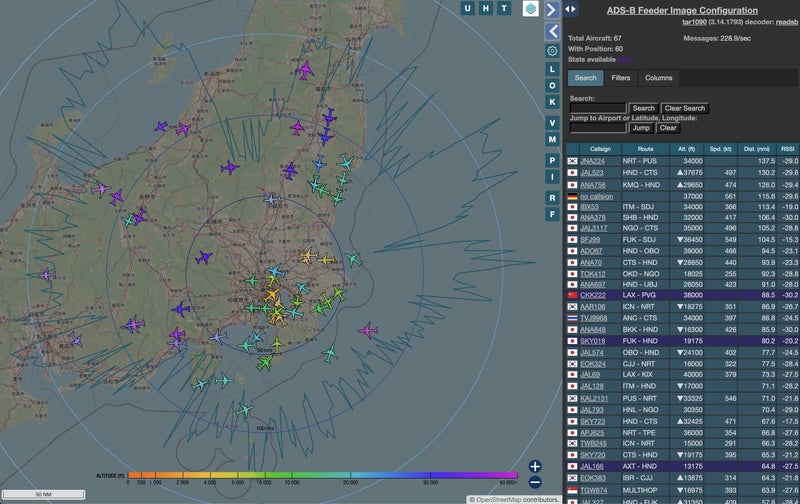Zoom in the map with plus button
Screen dimensions: 800x504
click(x=535, y=466)
